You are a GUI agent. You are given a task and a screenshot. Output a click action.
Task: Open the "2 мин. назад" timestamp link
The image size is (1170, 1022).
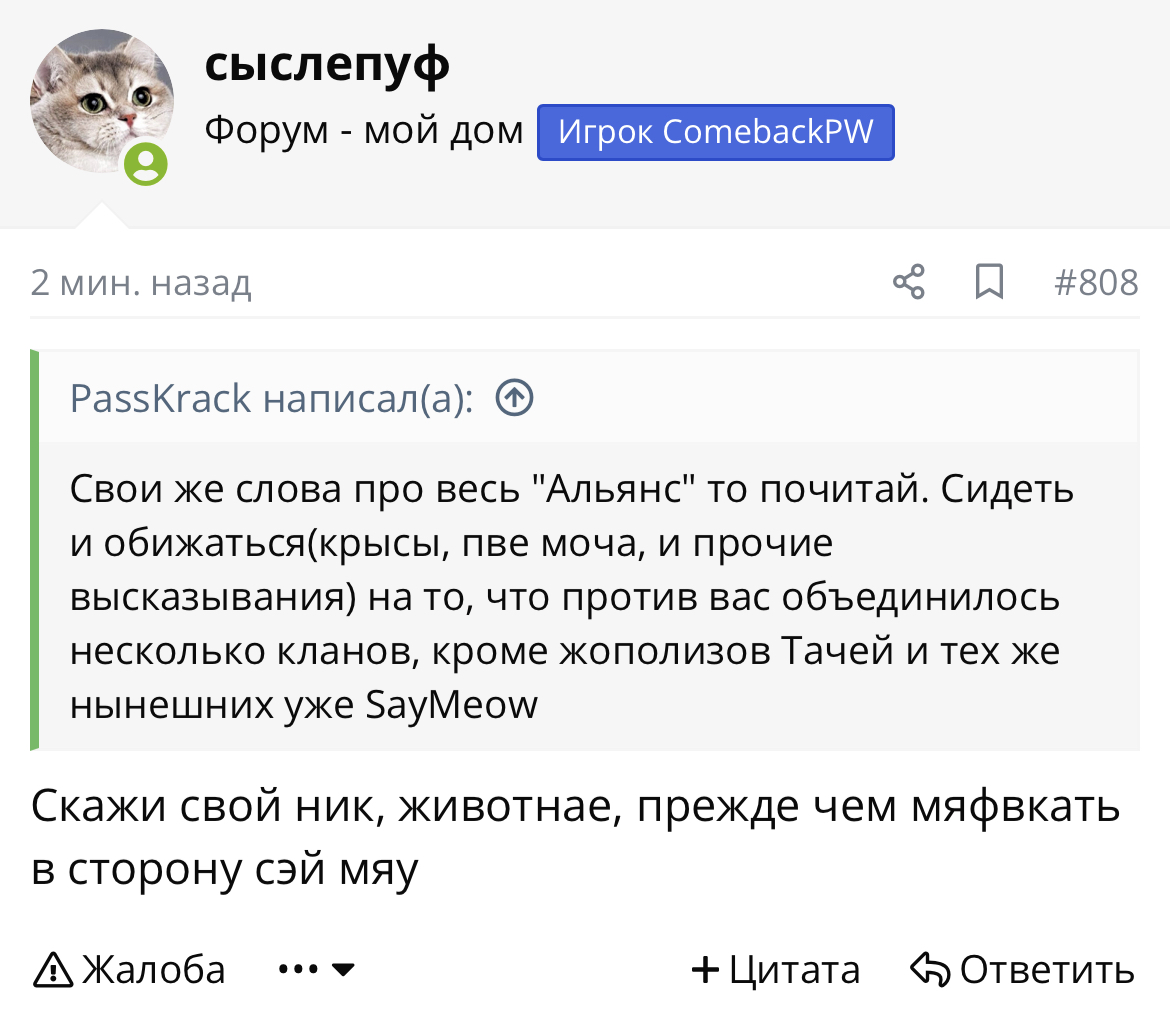pos(141,284)
